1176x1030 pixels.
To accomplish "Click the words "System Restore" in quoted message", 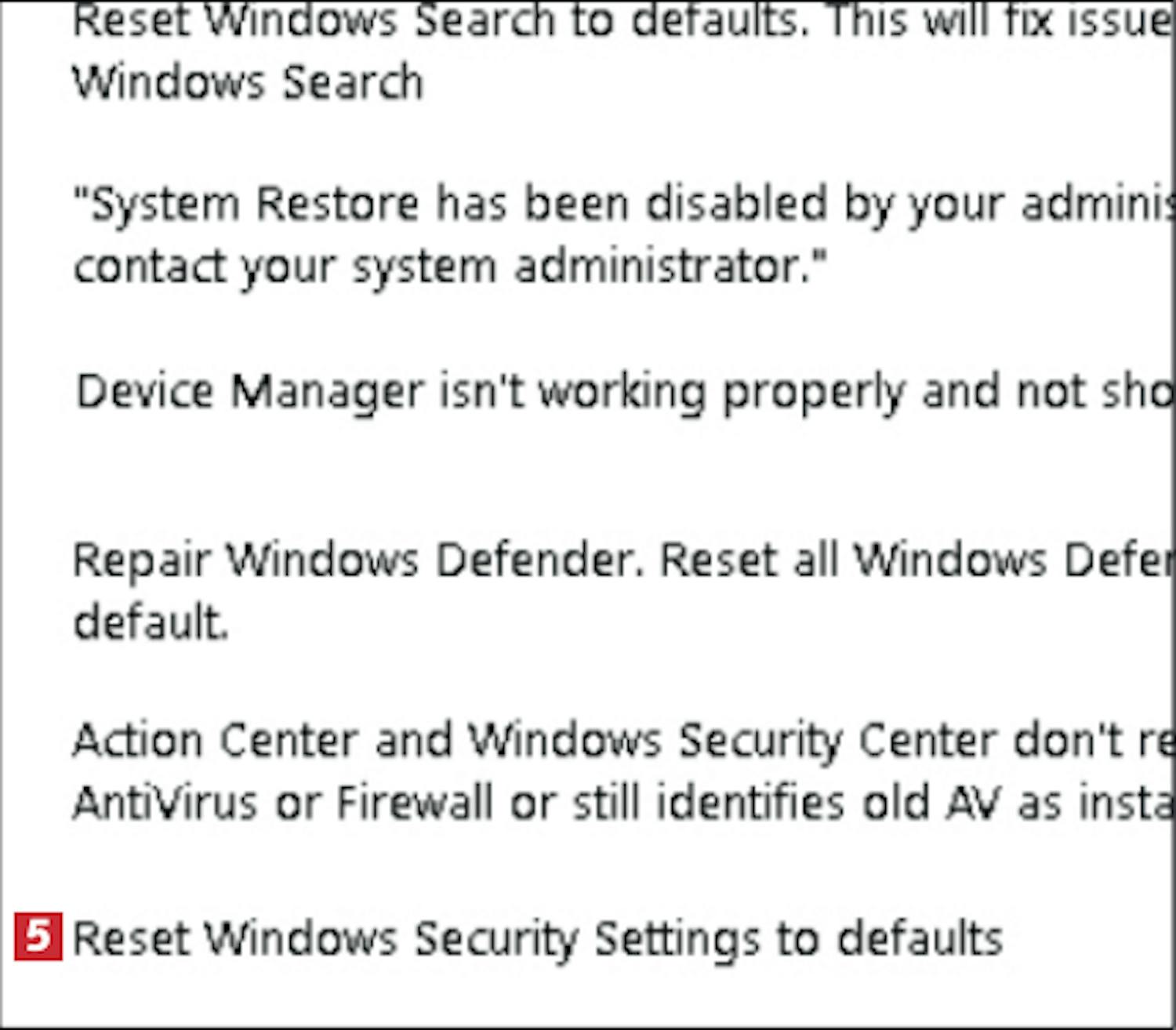I will (256, 204).
